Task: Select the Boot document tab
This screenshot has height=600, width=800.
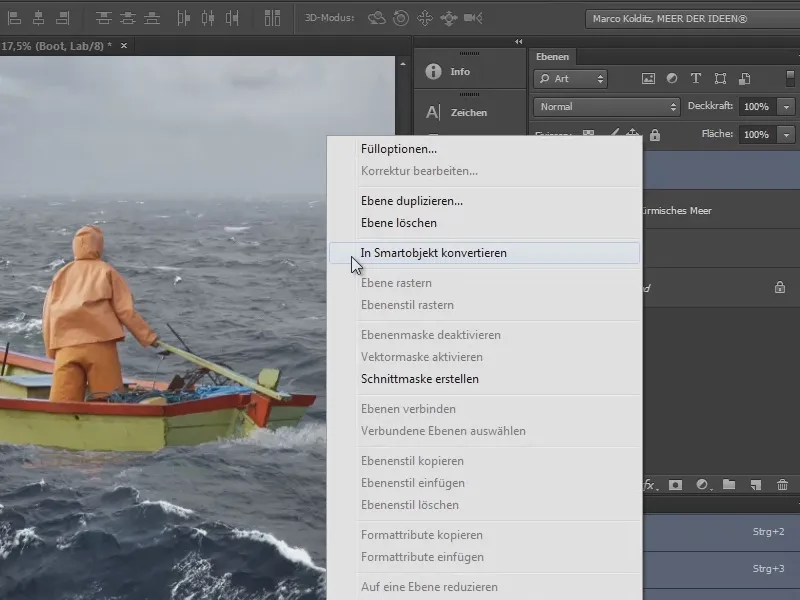Action: [56, 46]
